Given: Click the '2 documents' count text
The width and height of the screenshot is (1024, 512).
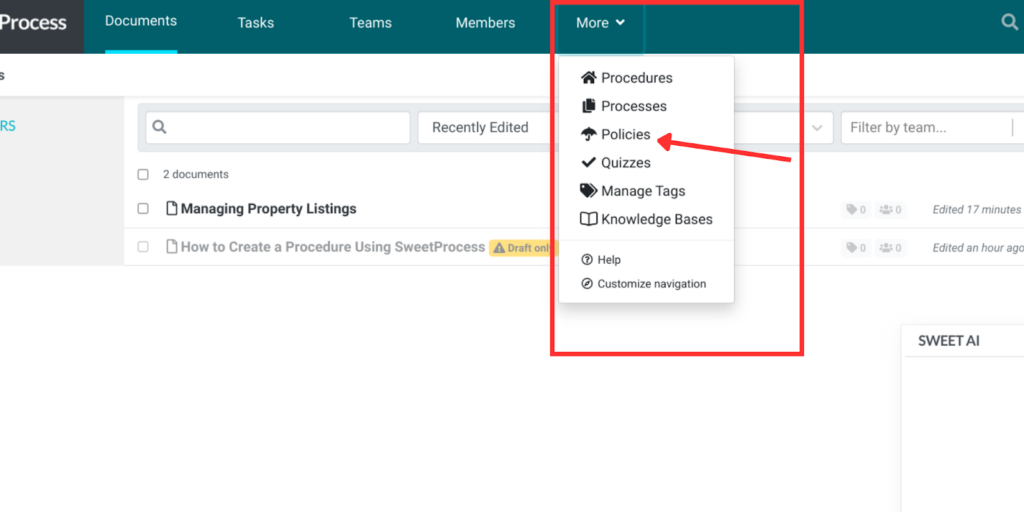Looking at the screenshot, I should [196, 174].
